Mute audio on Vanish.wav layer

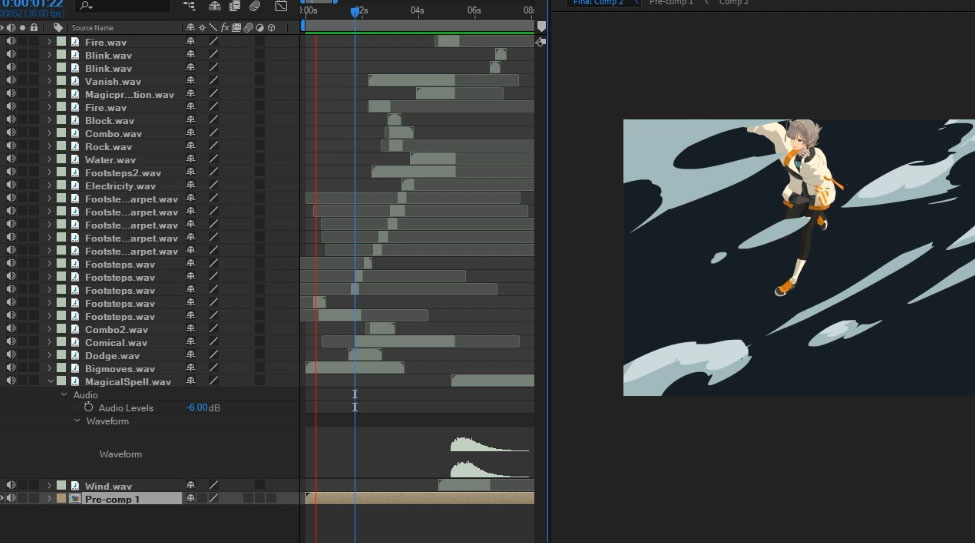(11, 81)
